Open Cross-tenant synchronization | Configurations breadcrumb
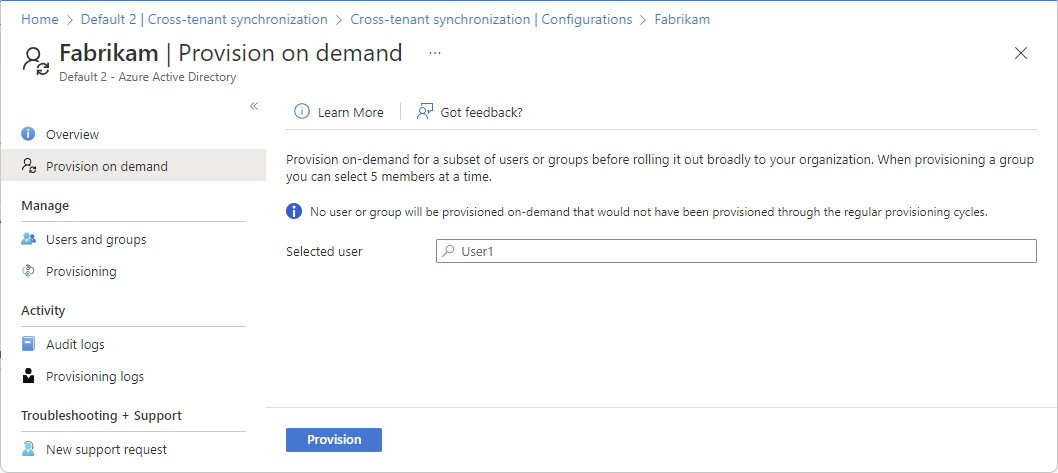Image resolution: width=1058 pixels, height=473 pixels. click(491, 19)
